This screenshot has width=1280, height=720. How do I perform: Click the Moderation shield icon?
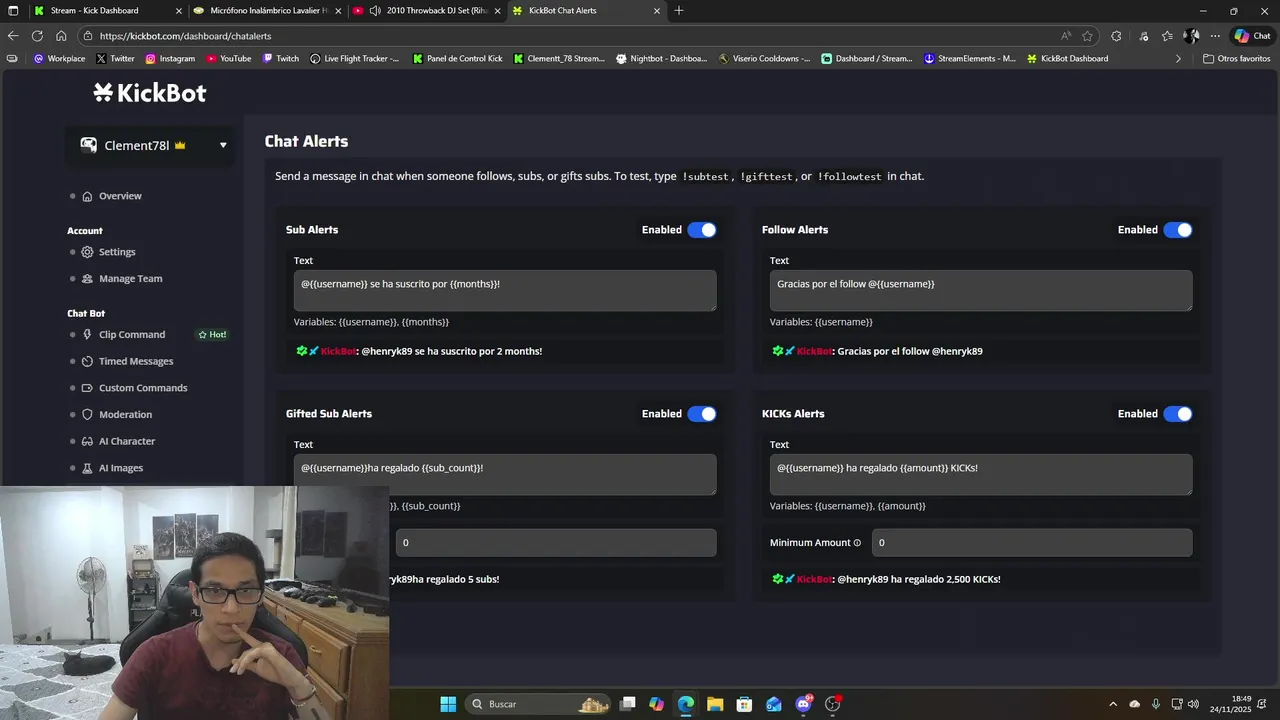pyautogui.click(x=87, y=415)
